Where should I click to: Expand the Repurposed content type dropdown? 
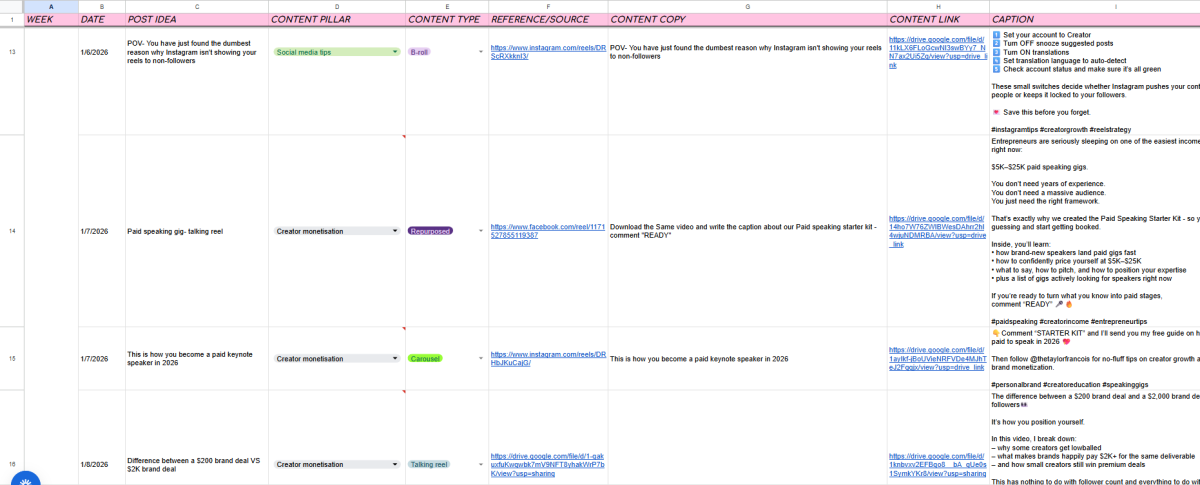480,231
